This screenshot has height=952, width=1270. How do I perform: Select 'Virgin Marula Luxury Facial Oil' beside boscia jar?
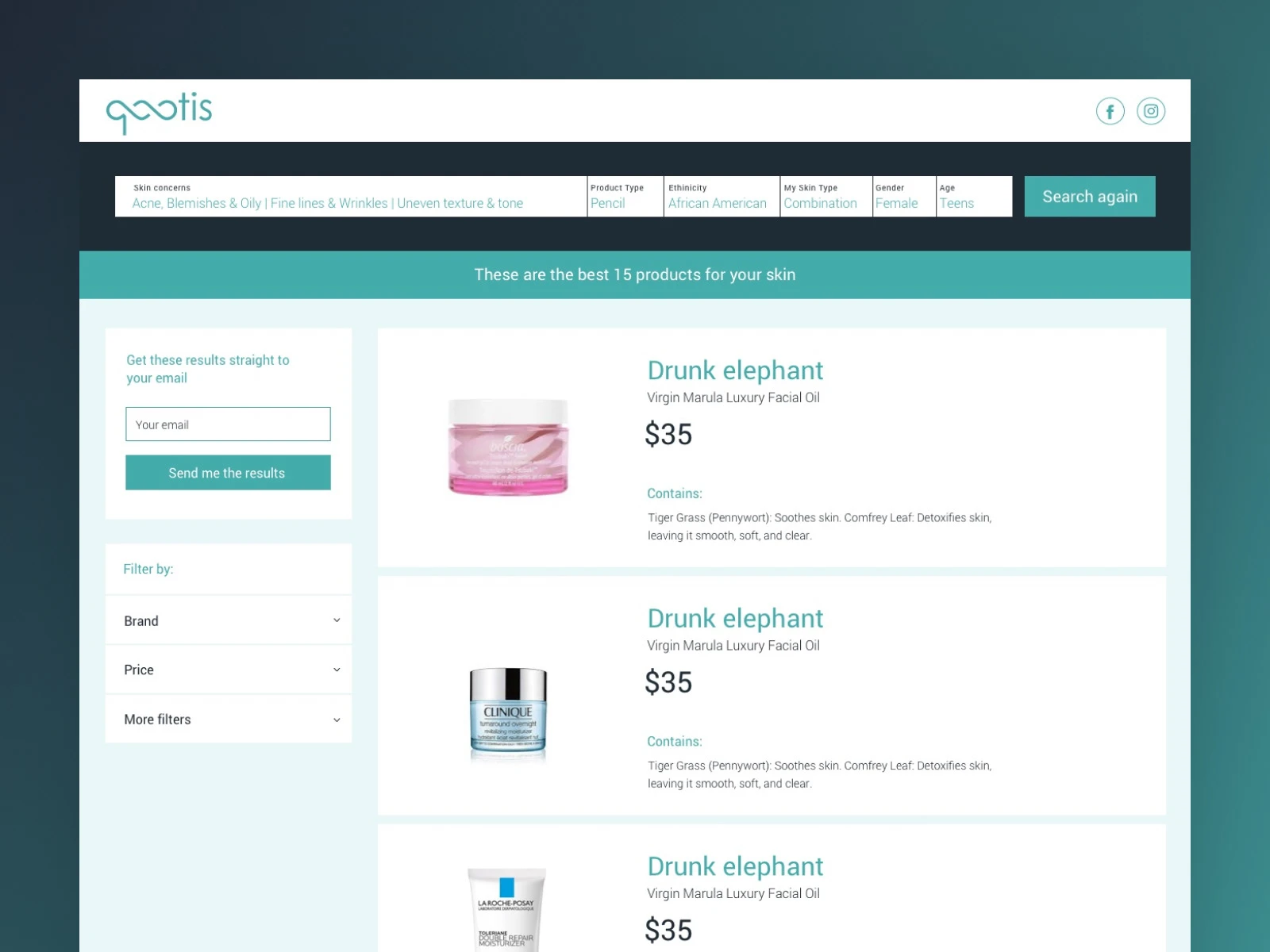click(733, 397)
